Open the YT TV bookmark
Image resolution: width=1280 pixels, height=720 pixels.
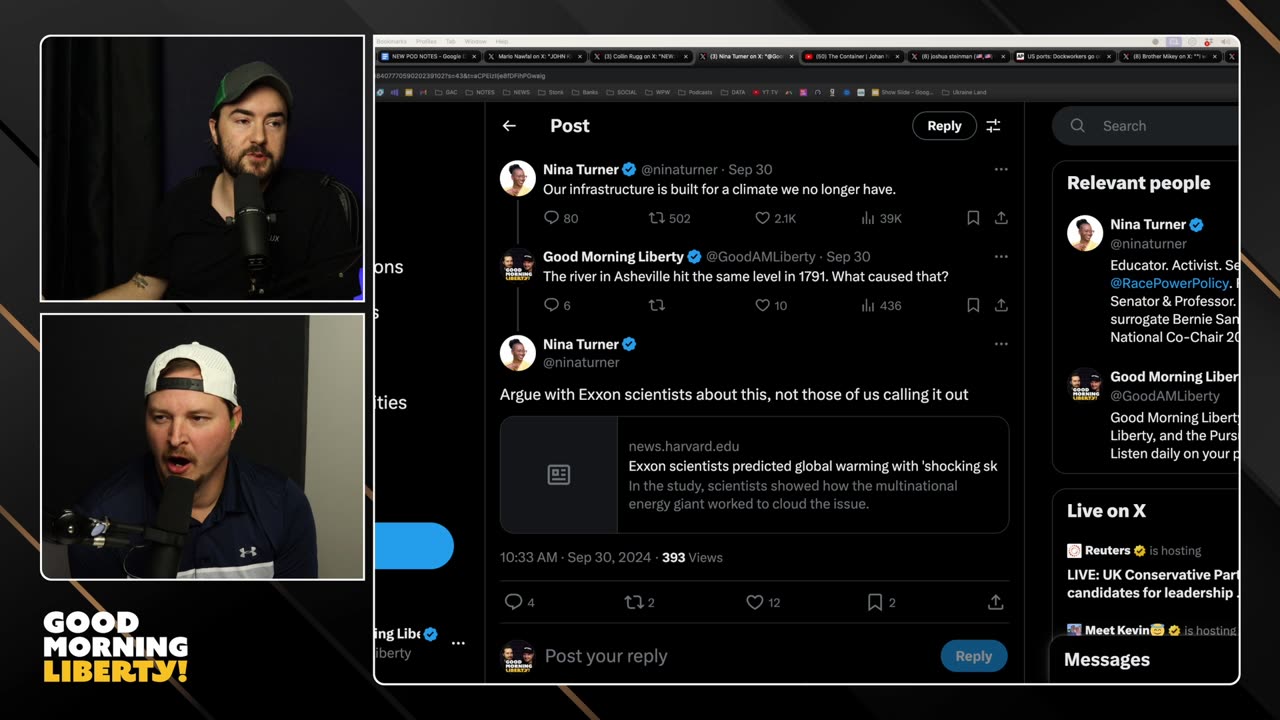coord(766,92)
